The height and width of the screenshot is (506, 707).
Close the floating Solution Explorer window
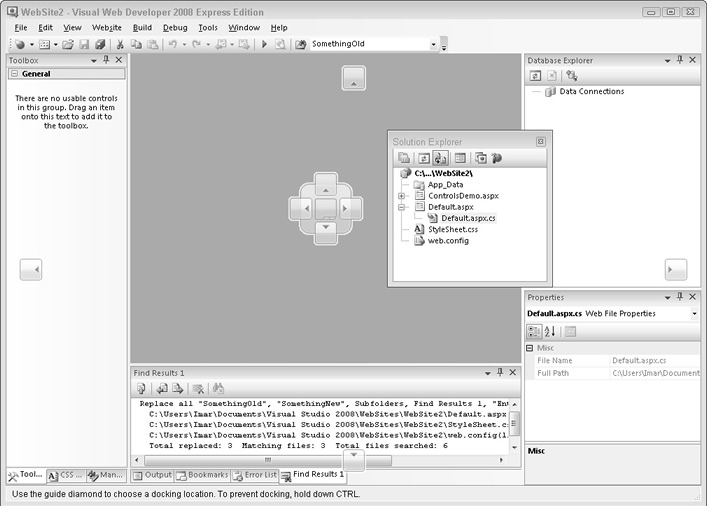point(541,142)
